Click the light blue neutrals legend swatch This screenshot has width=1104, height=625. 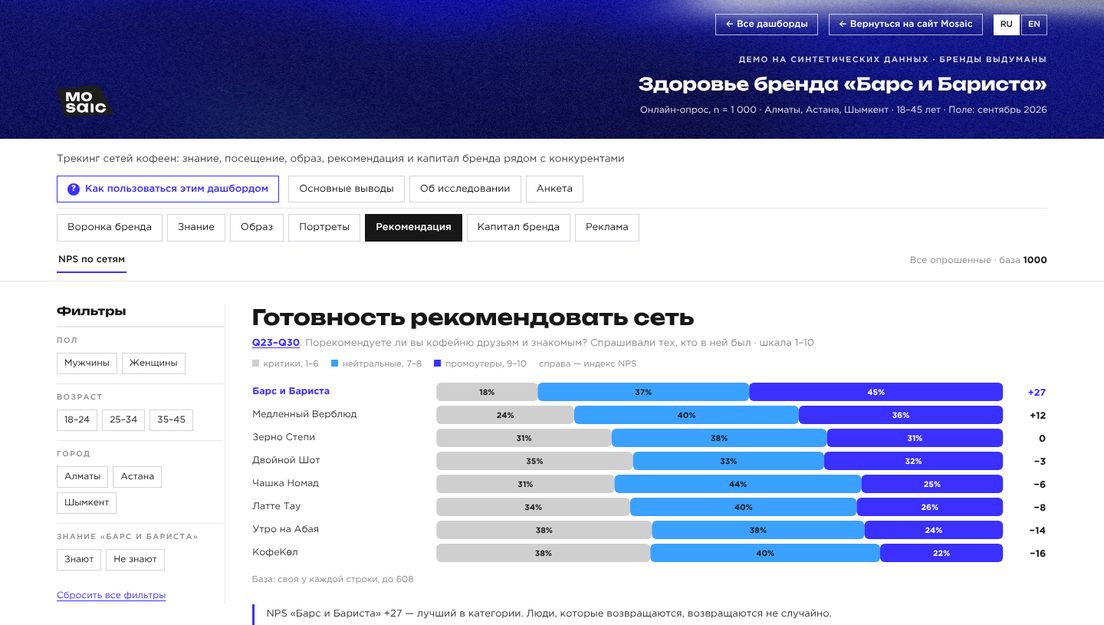(x=334, y=364)
